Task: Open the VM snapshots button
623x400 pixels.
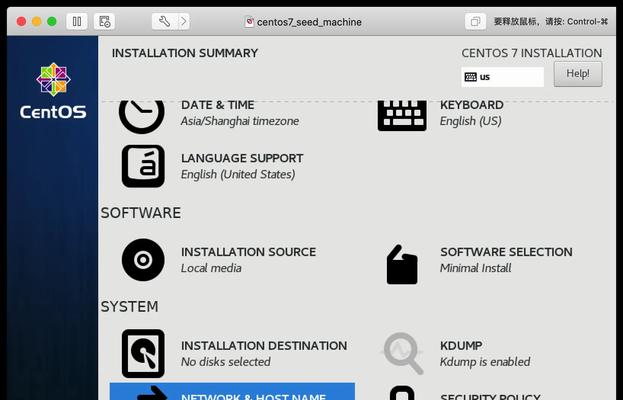Action: (104, 21)
